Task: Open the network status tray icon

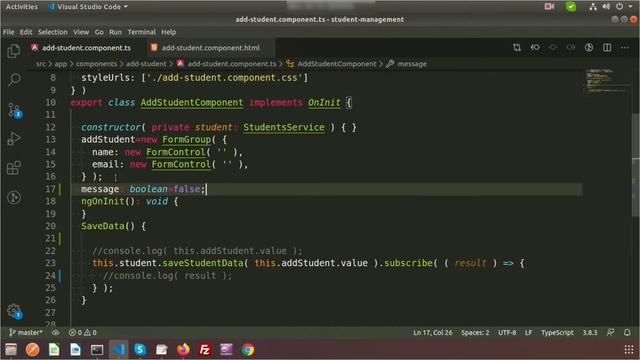Action: click(x=593, y=7)
